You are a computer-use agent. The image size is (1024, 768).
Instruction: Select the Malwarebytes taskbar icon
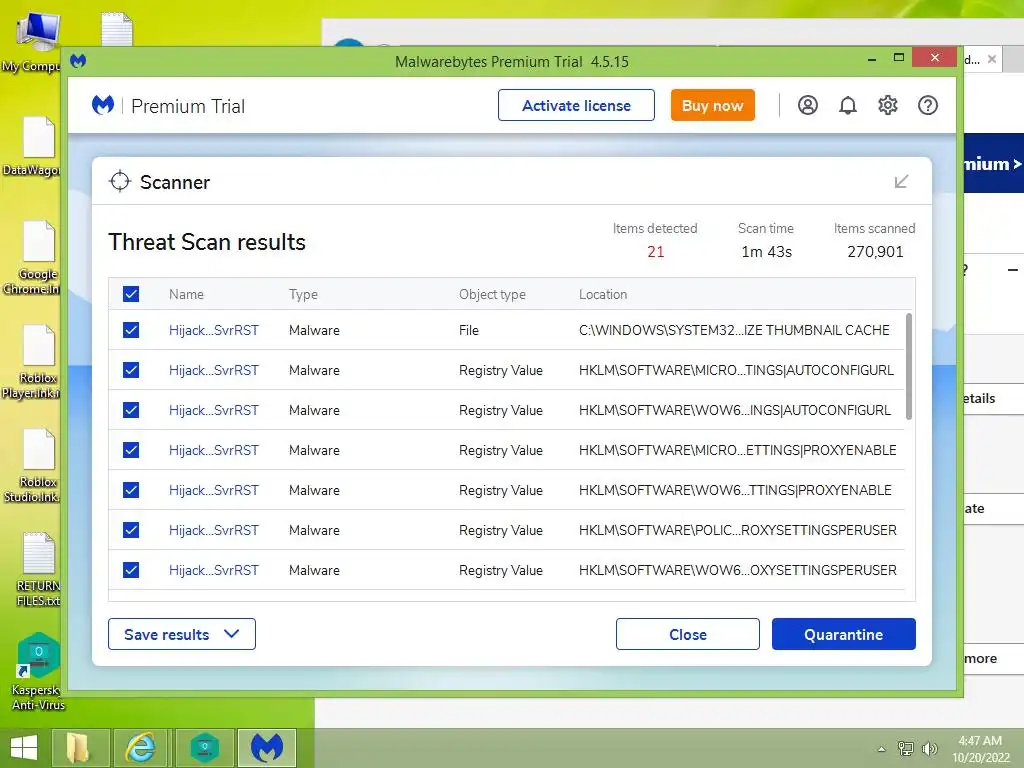[266, 748]
